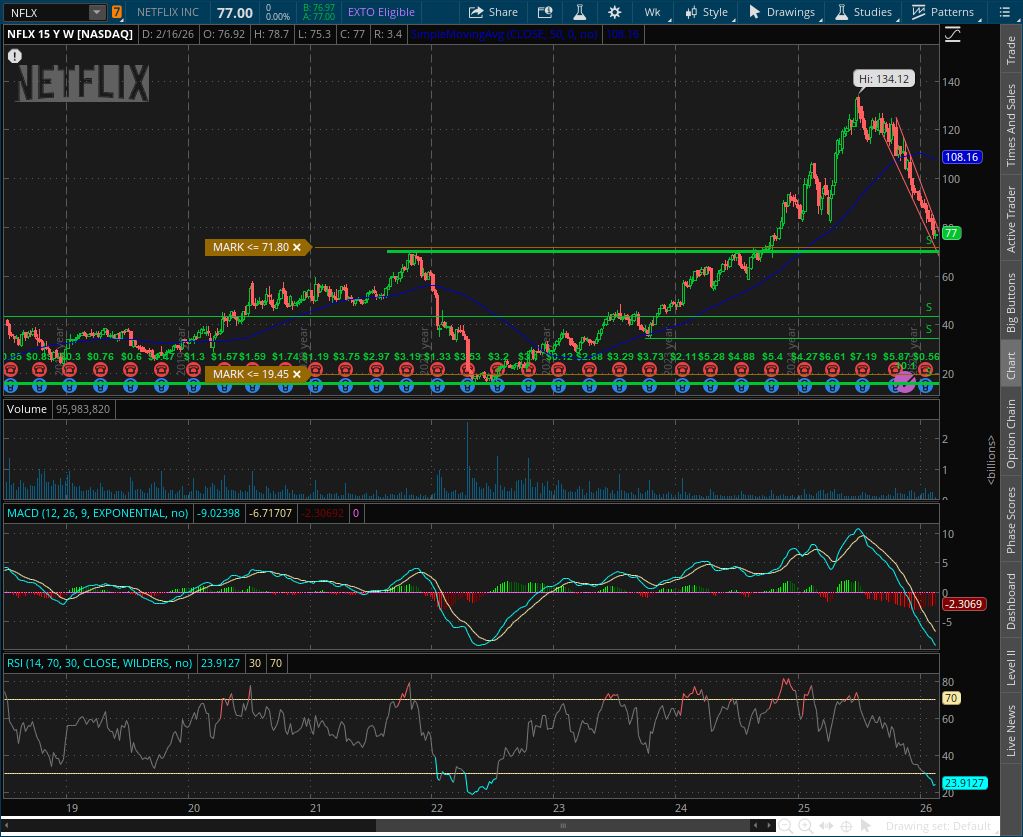Select the pointer cursor icon at bottom
1023x837 pixels.
[866, 826]
